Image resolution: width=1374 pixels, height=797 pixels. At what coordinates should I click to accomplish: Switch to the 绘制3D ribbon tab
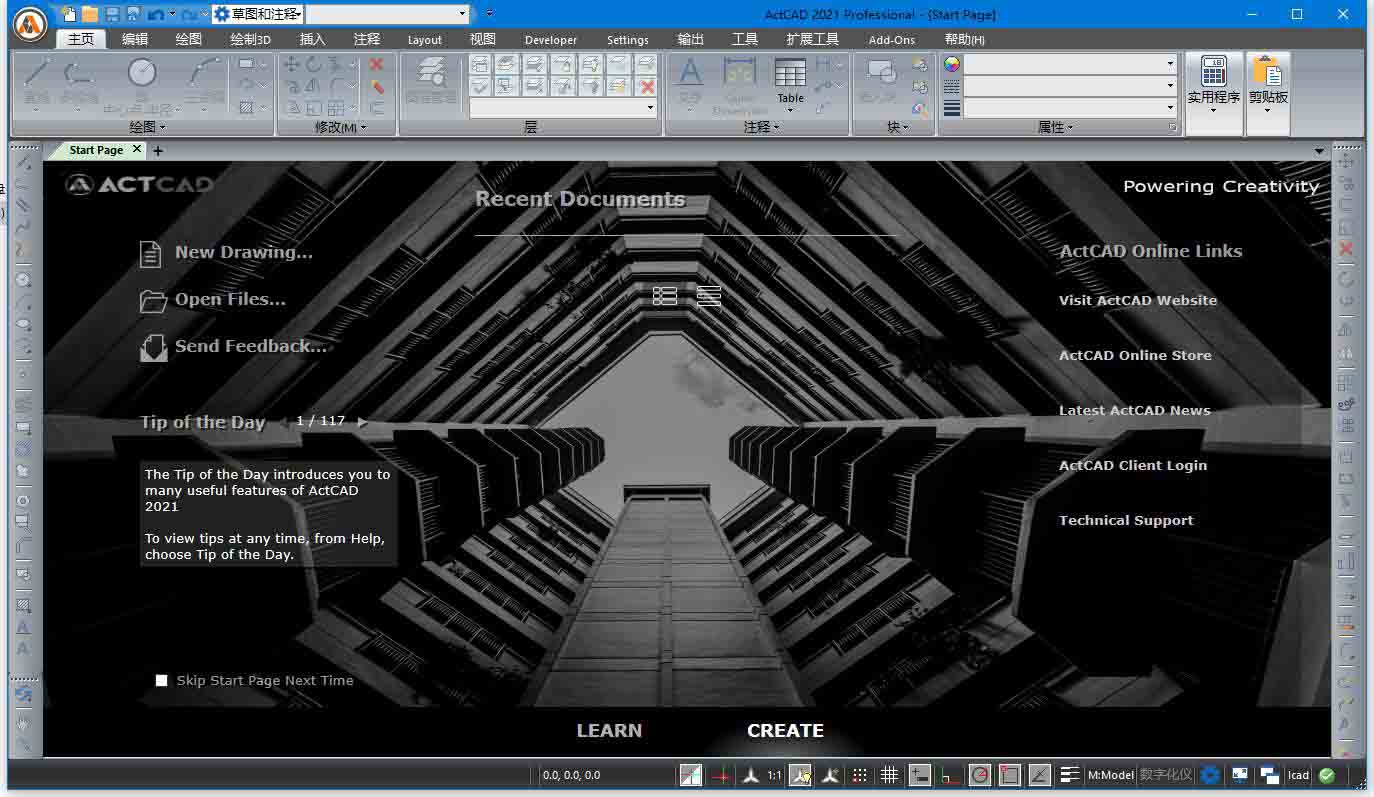(x=250, y=39)
